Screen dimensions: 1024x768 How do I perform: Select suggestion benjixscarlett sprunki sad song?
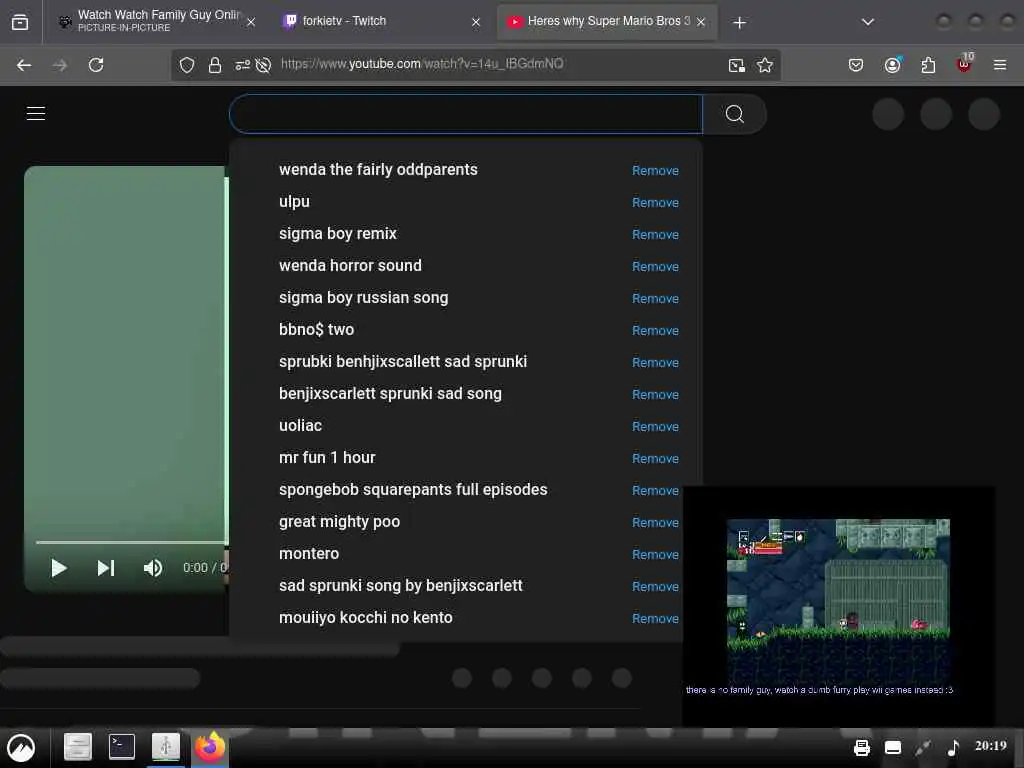(390, 394)
